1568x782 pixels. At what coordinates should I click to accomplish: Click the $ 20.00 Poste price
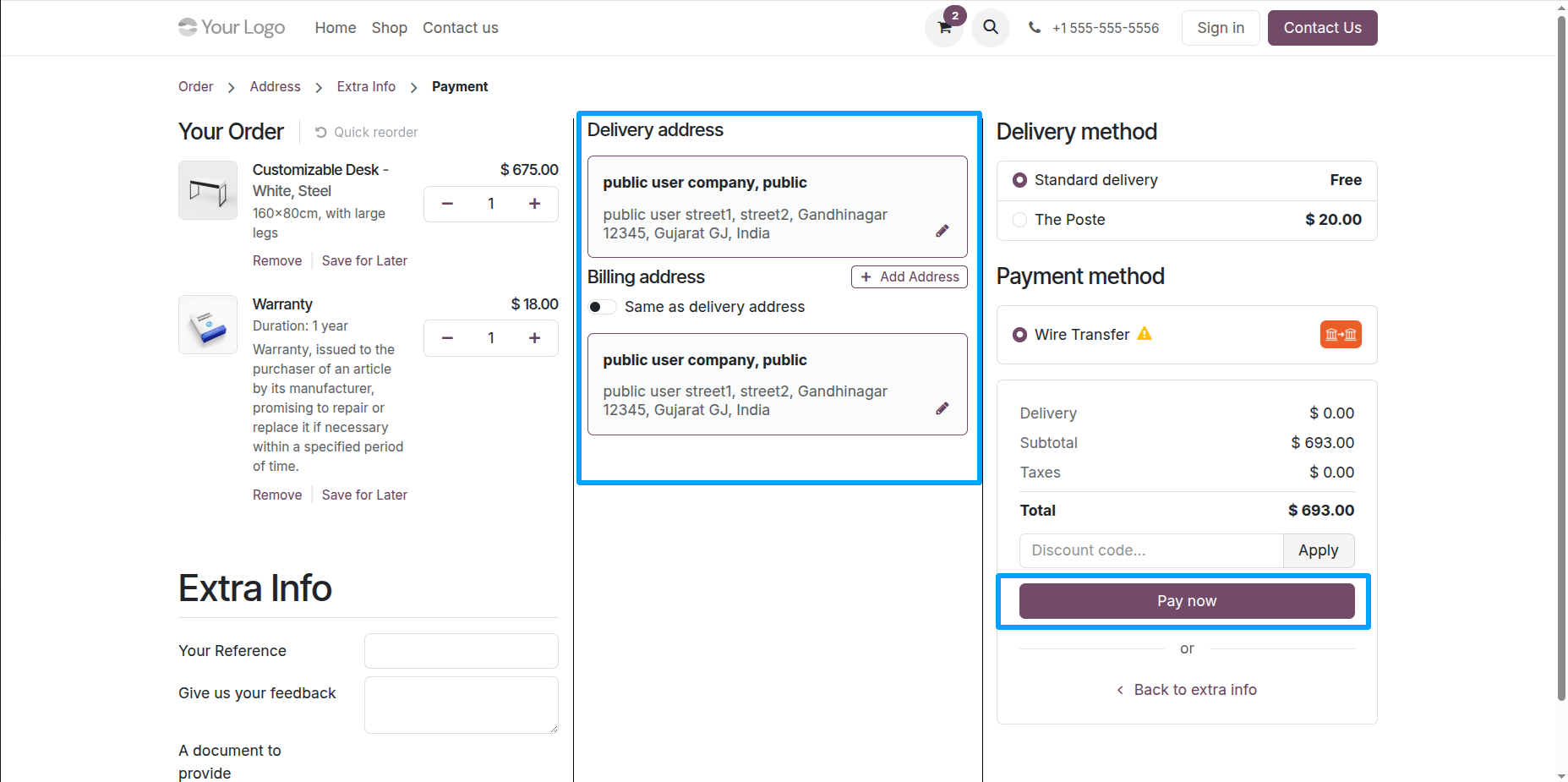click(x=1333, y=220)
